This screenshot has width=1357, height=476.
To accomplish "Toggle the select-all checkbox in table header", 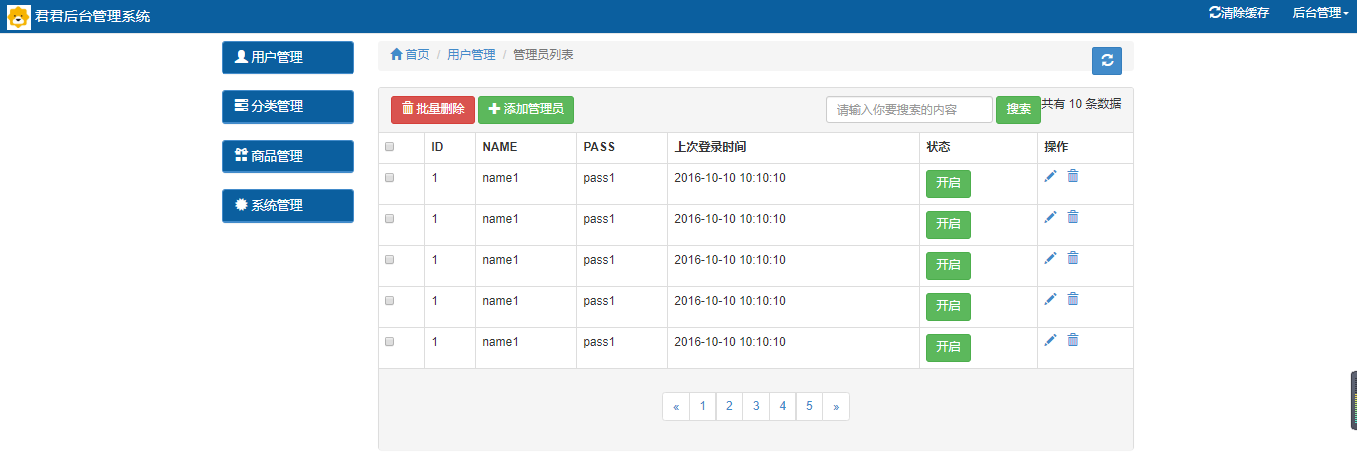I will tap(390, 147).
